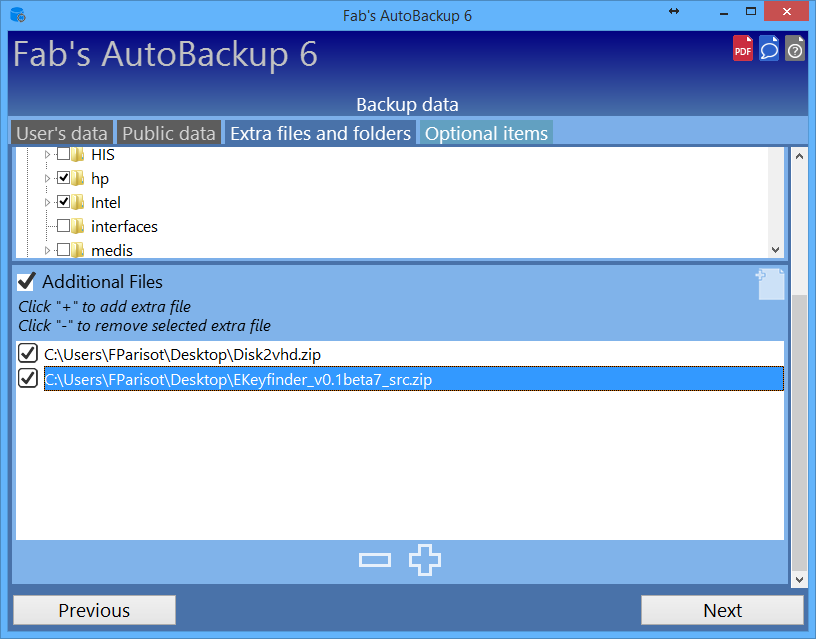
Task: Uncheck the Intel folder checkbox
Action: 63,201
